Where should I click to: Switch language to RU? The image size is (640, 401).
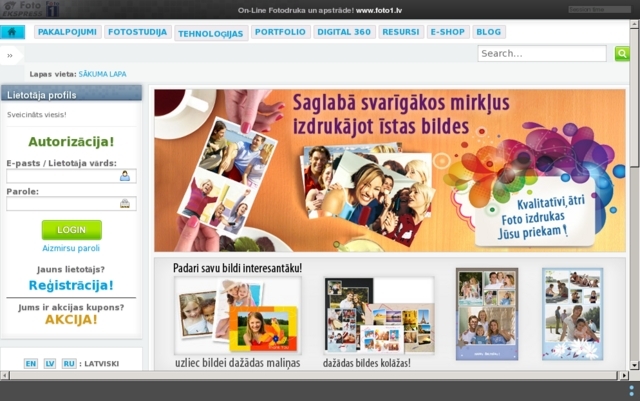click(x=69, y=363)
